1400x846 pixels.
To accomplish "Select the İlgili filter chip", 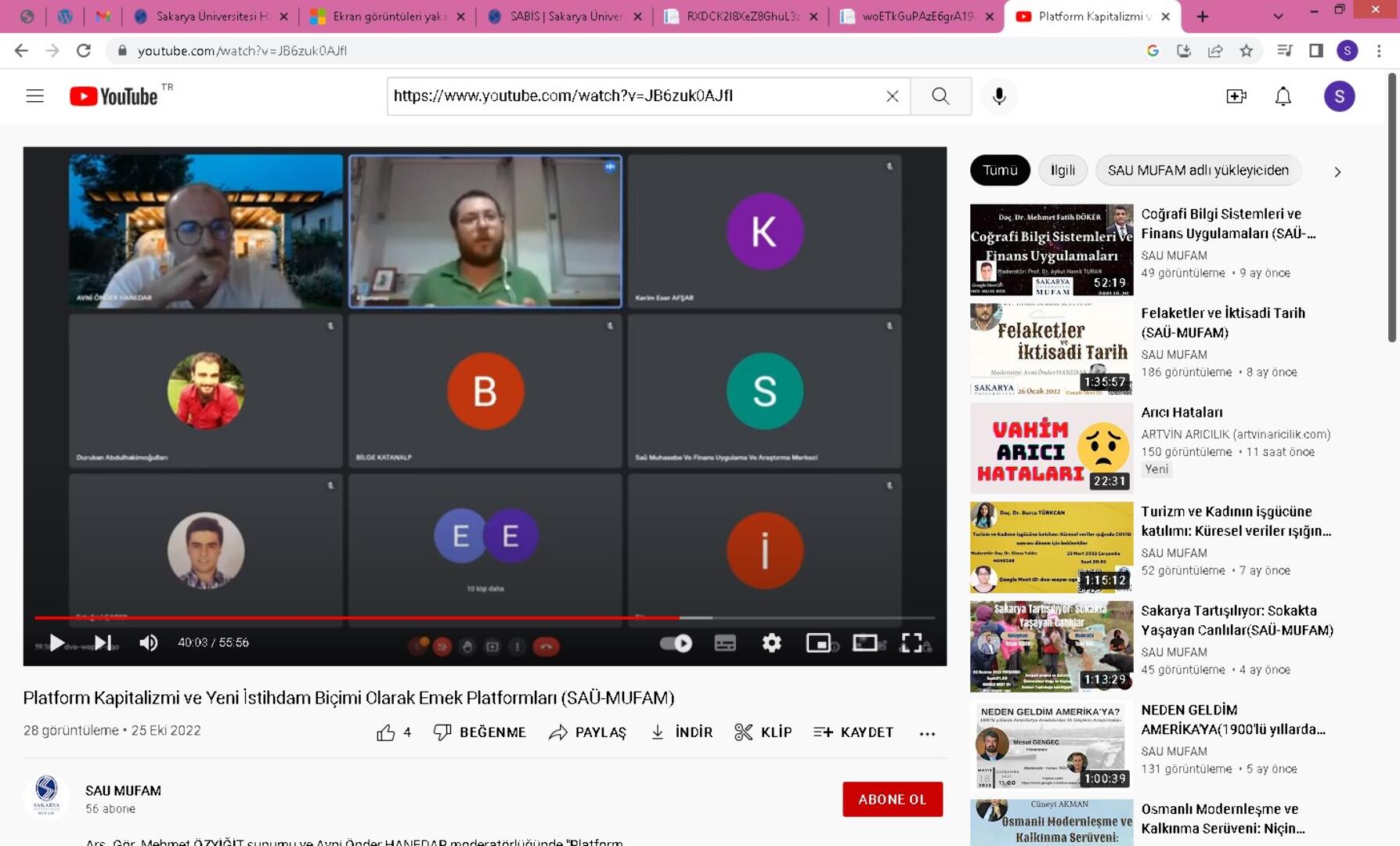I will [1063, 170].
